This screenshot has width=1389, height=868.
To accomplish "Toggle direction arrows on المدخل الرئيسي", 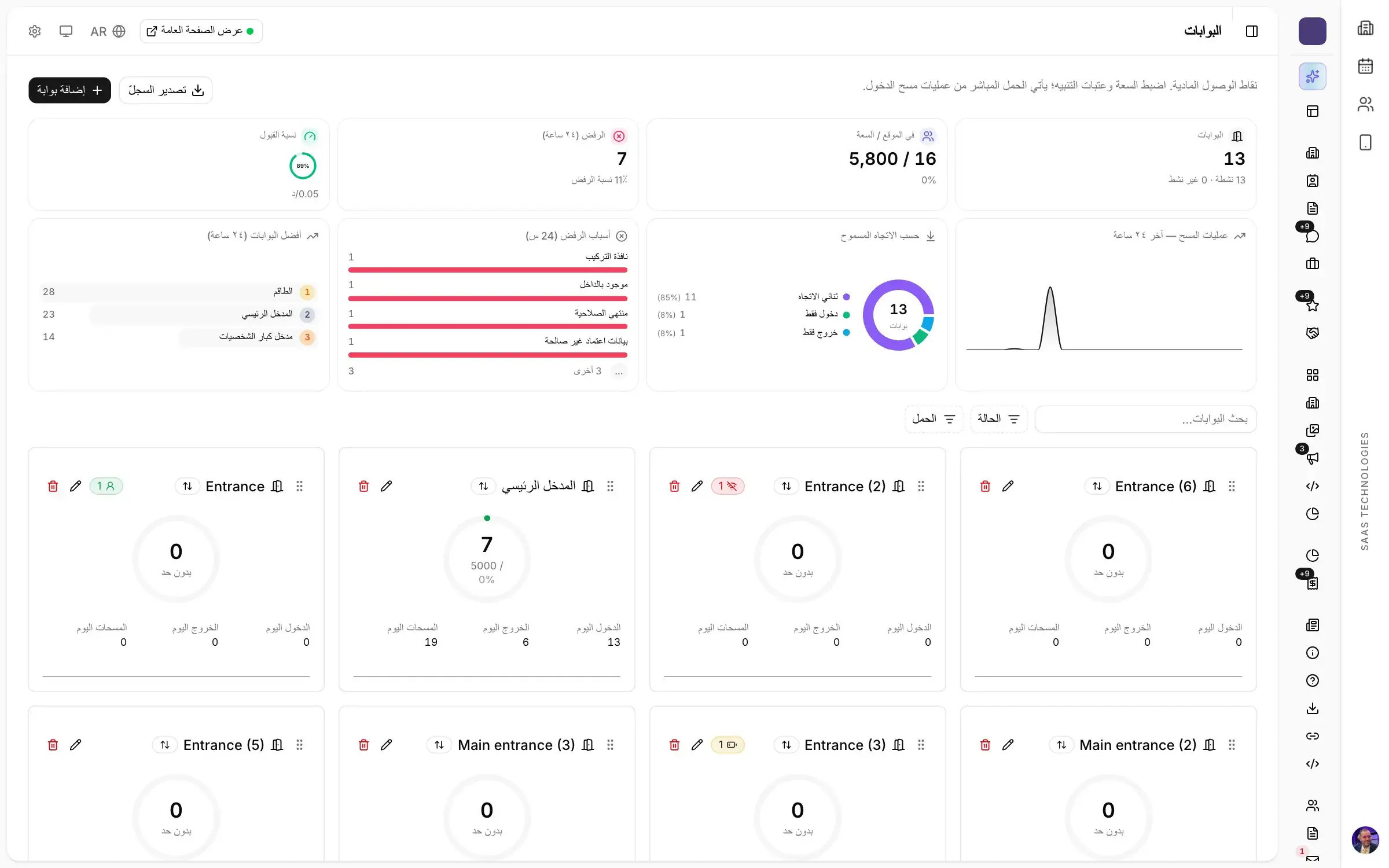I will 483,486.
